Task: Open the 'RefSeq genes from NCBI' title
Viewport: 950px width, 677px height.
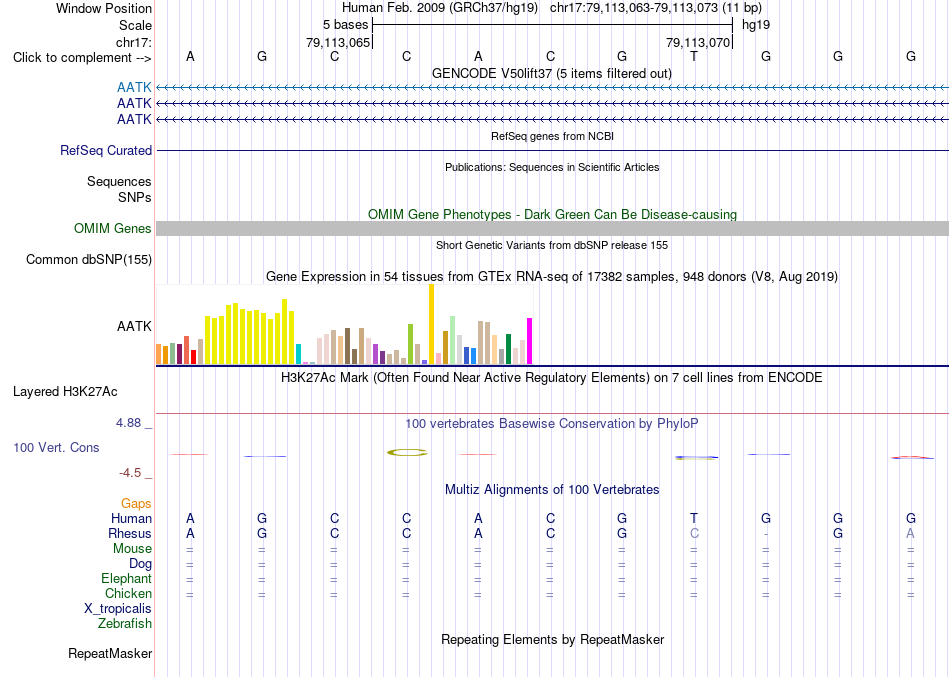Action: coord(552,136)
